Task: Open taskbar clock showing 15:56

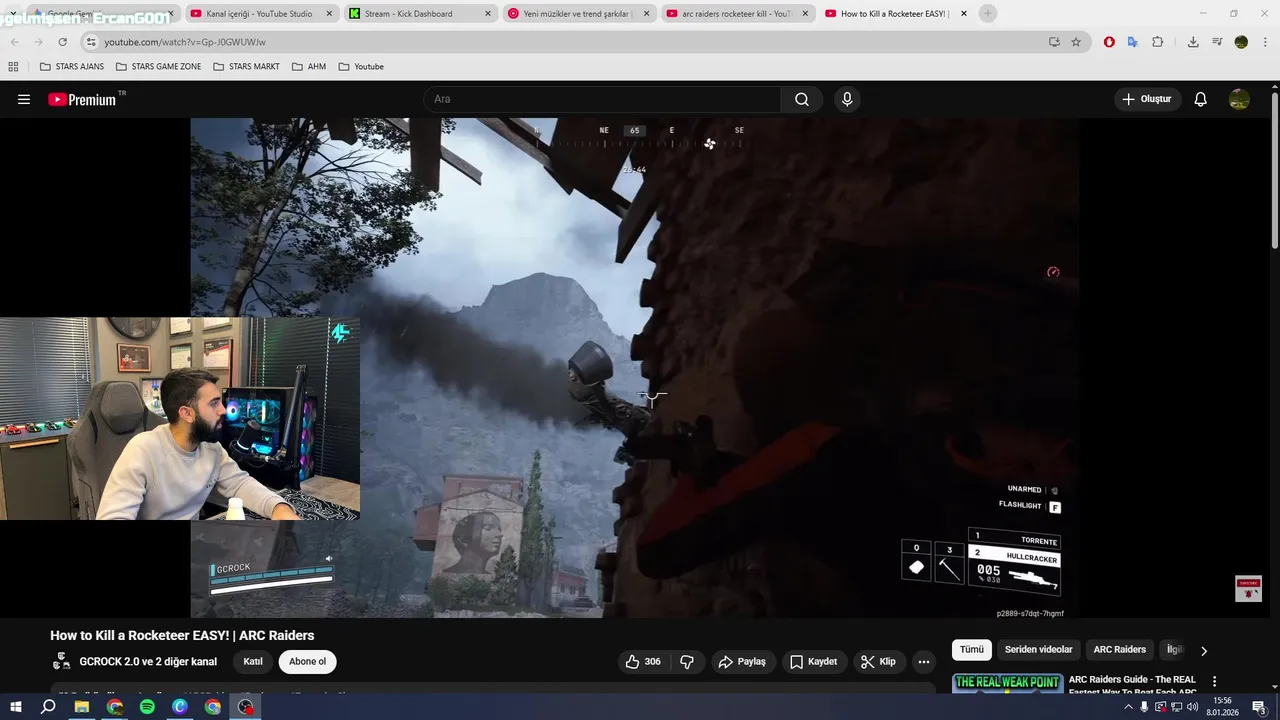Action: pos(1222,707)
